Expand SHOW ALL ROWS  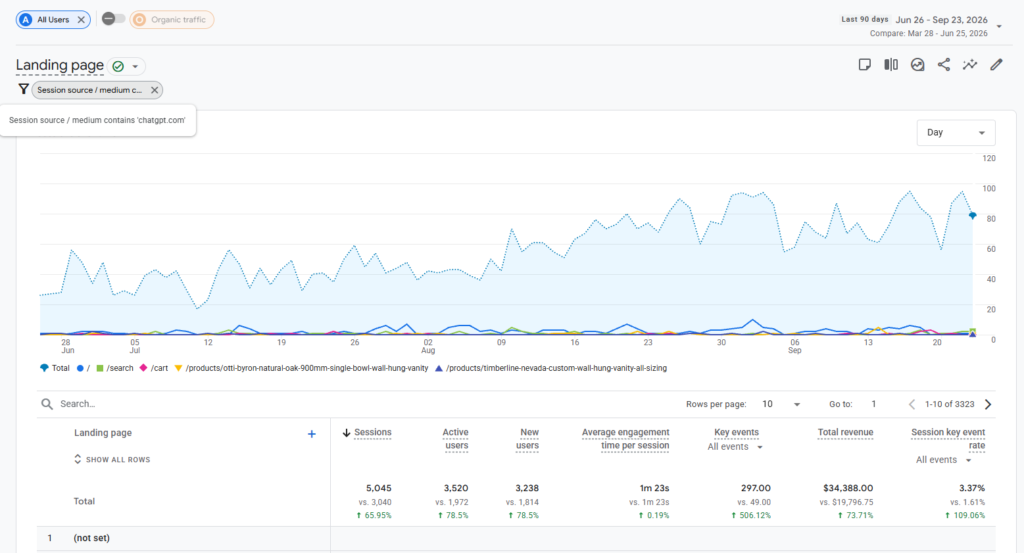pyautogui.click(x=112, y=460)
